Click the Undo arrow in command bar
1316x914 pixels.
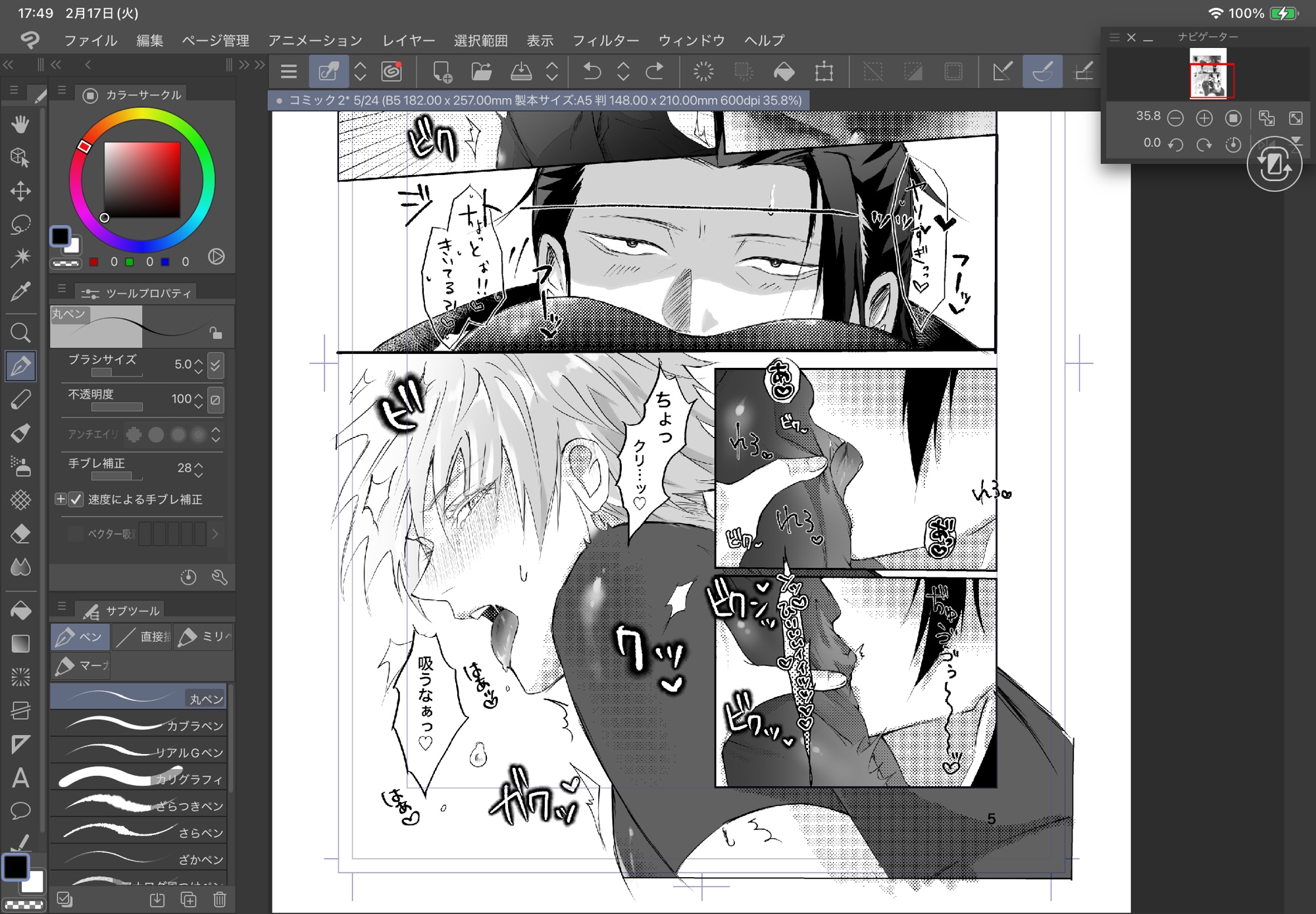(x=592, y=71)
